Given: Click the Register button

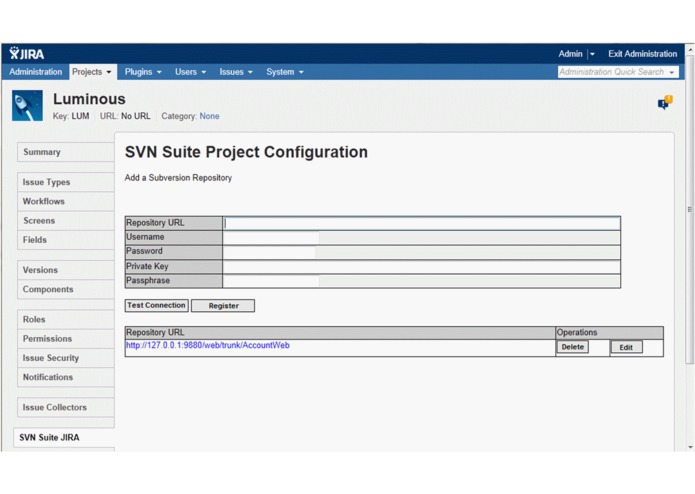Looking at the screenshot, I should pyautogui.click(x=223, y=306).
